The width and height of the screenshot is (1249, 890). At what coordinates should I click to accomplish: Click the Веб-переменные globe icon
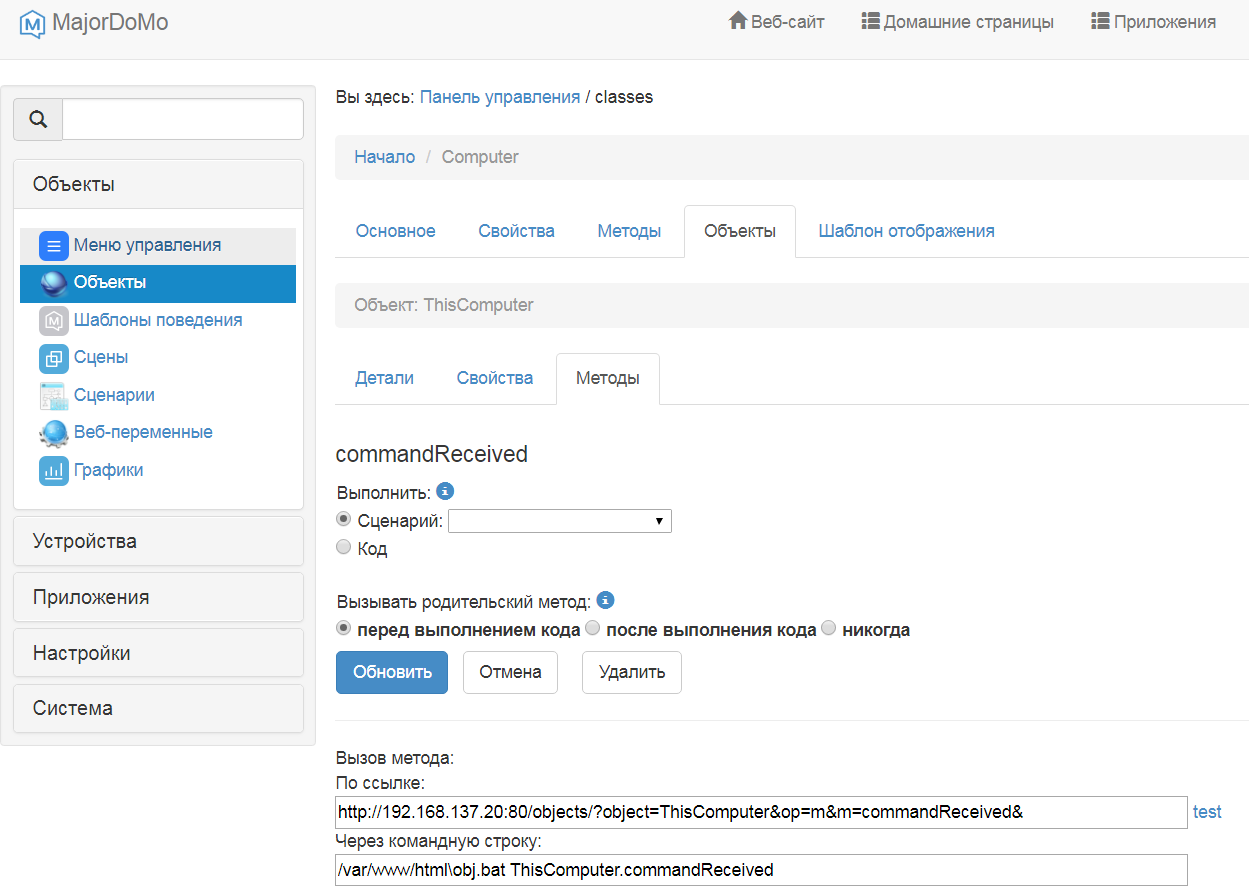pos(54,433)
